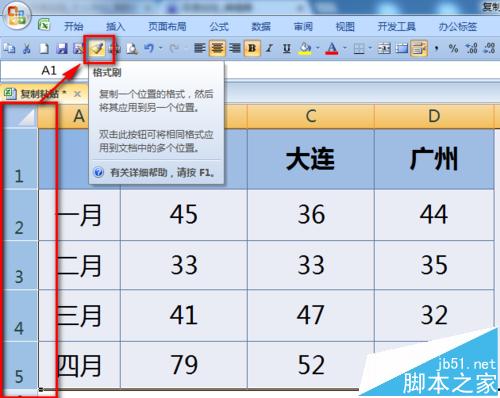Open Font Color dropdown arrow

[x=345, y=49]
